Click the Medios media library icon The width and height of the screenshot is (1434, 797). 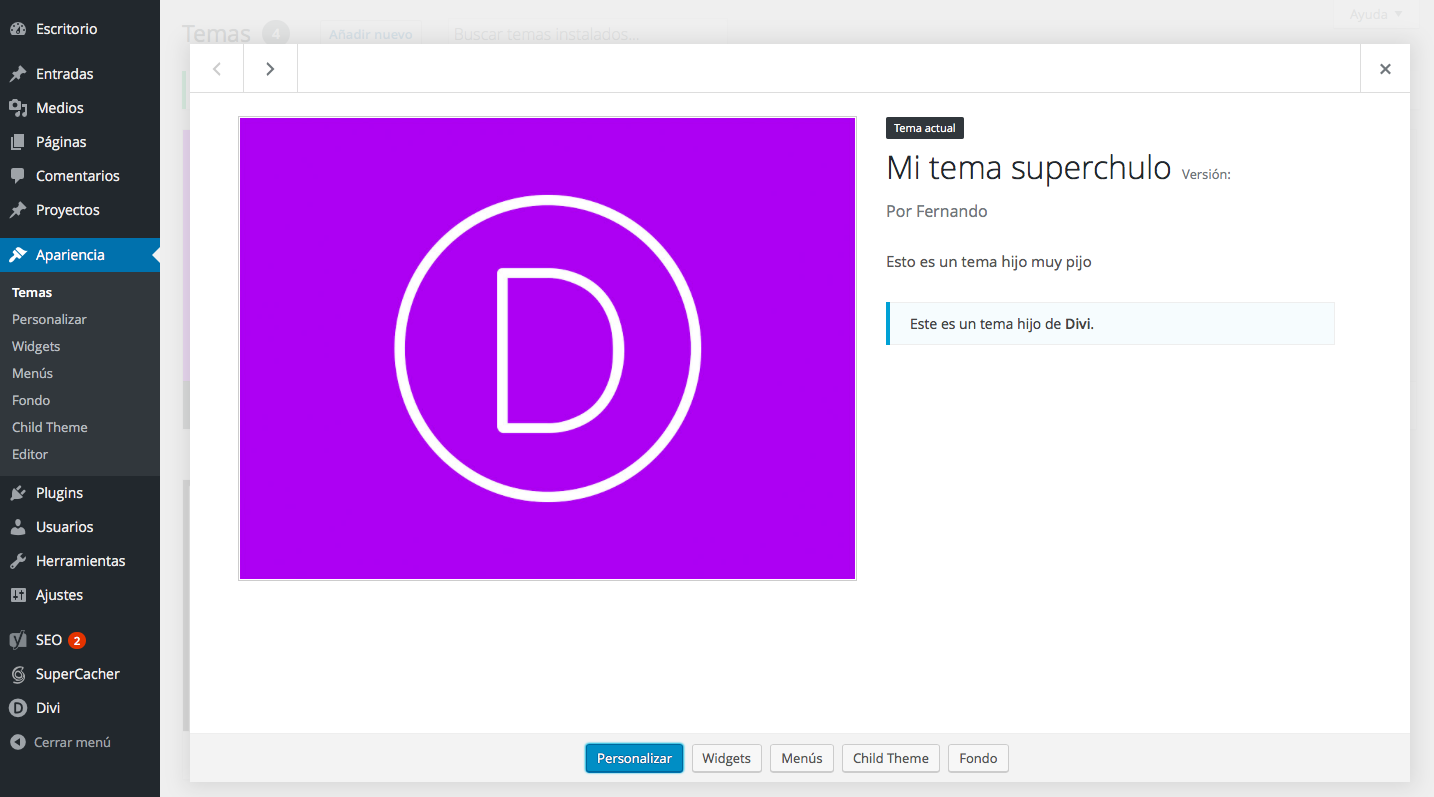point(18,108)
